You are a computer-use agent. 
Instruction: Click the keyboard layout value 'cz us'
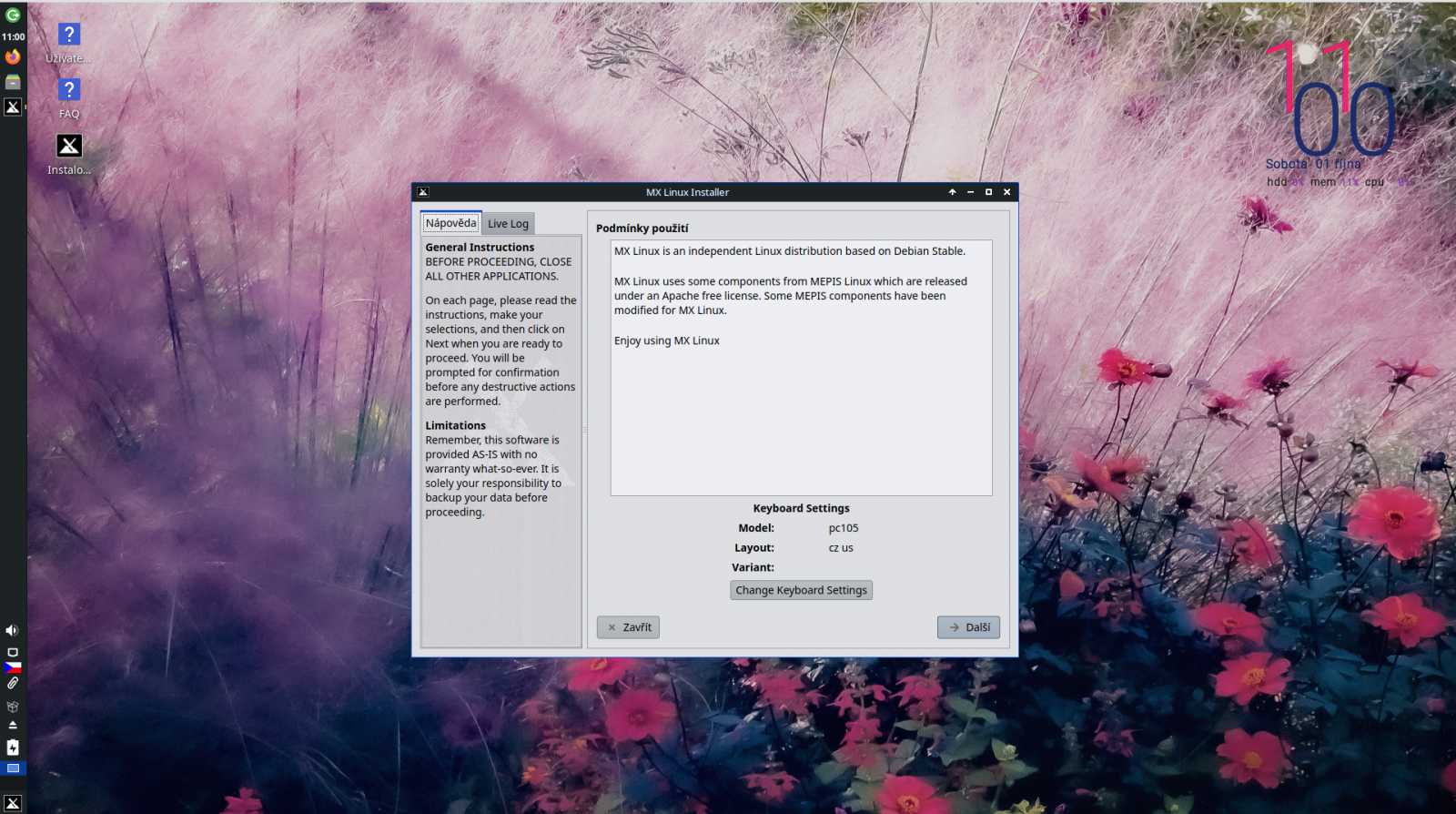841,548
